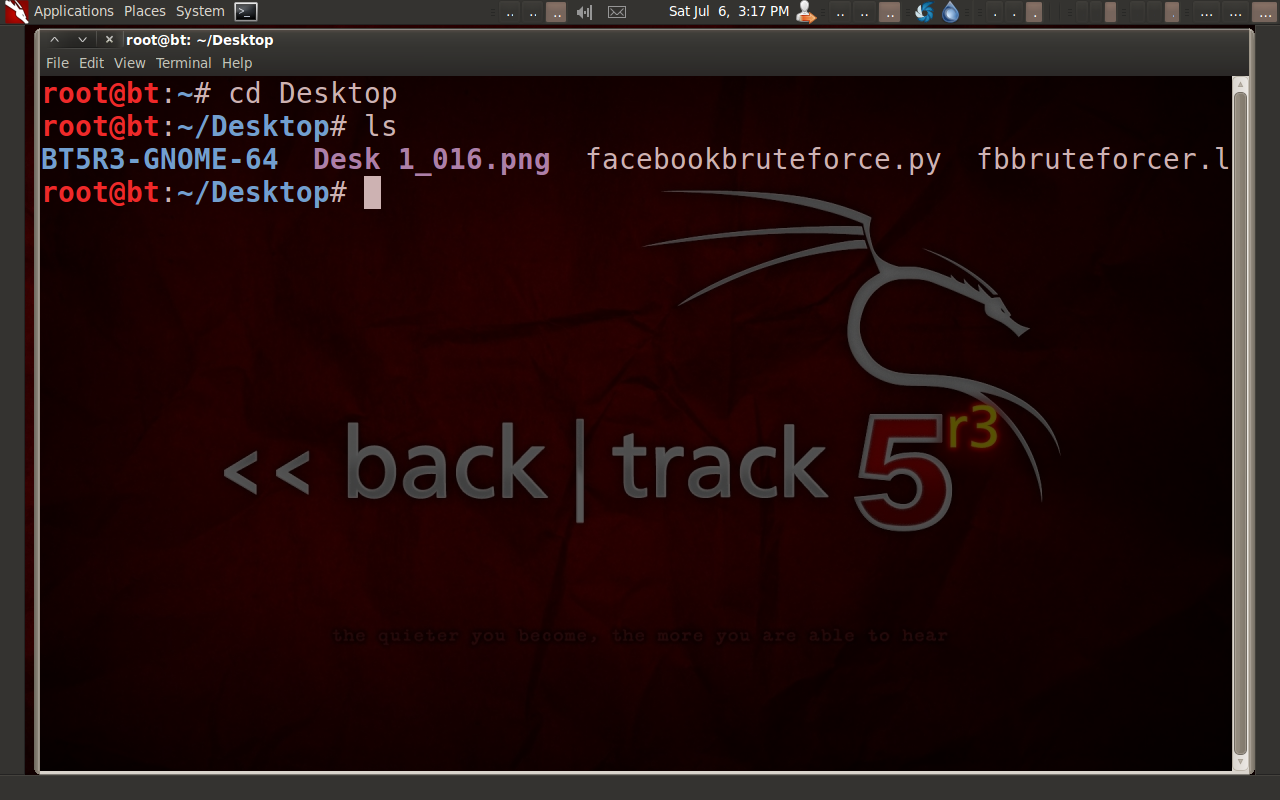
Task: Click the 'cd Desktop' command text
Action: 313,94
